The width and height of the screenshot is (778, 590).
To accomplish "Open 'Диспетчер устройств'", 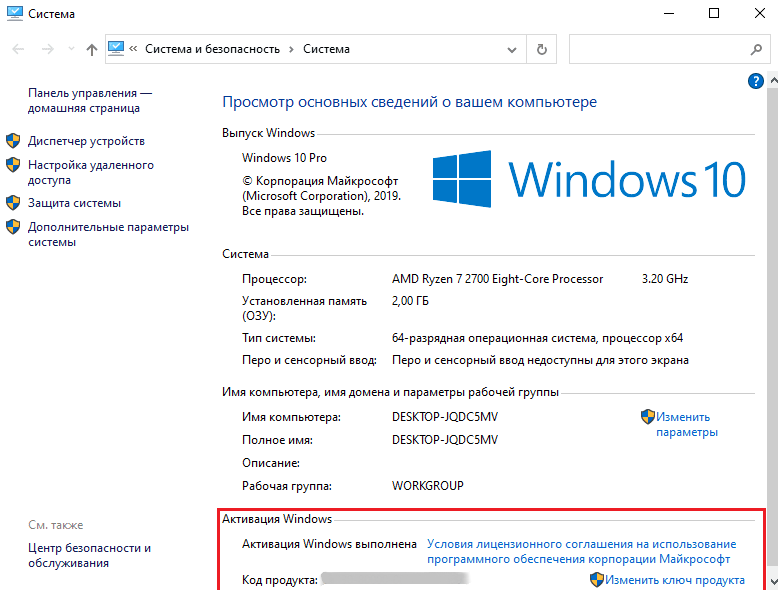I will pos(86,141).
